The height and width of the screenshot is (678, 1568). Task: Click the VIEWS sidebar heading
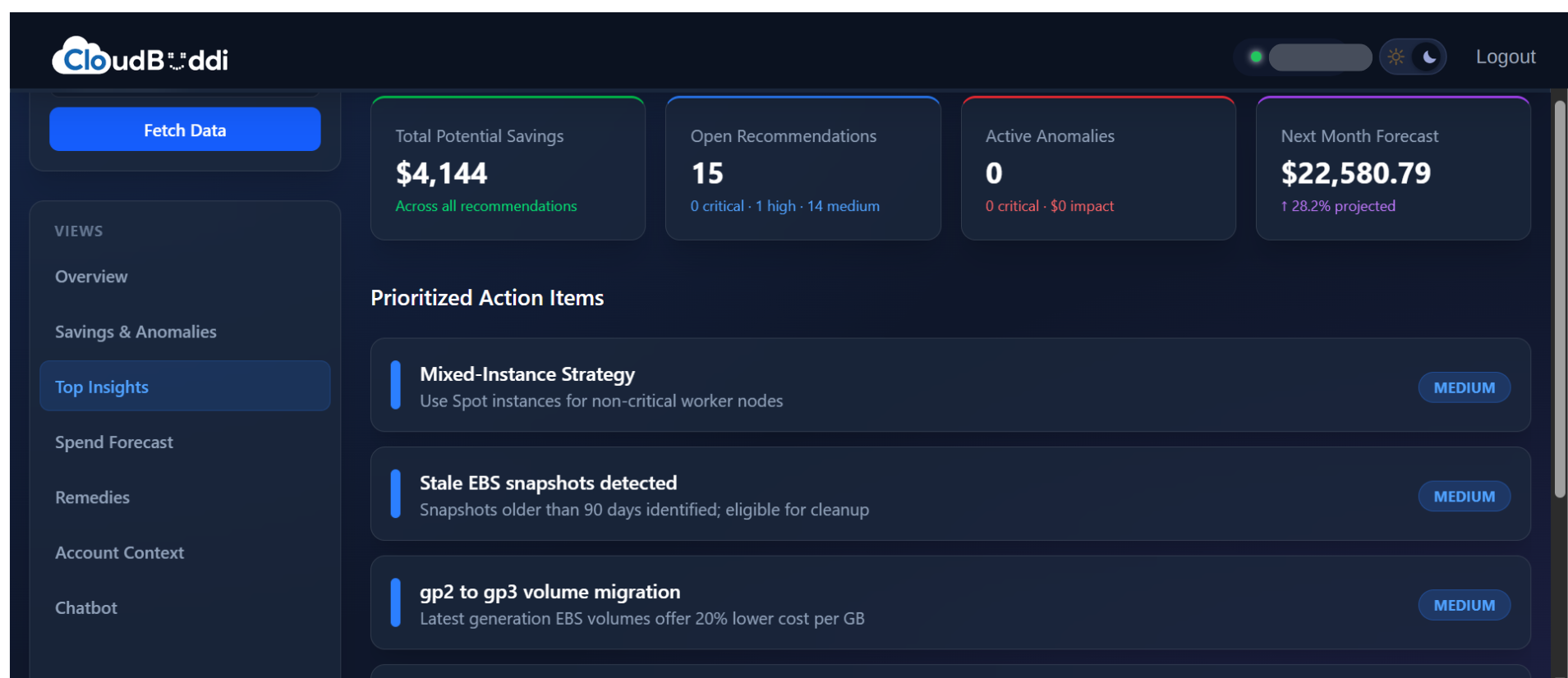click(x=79, y=231)
